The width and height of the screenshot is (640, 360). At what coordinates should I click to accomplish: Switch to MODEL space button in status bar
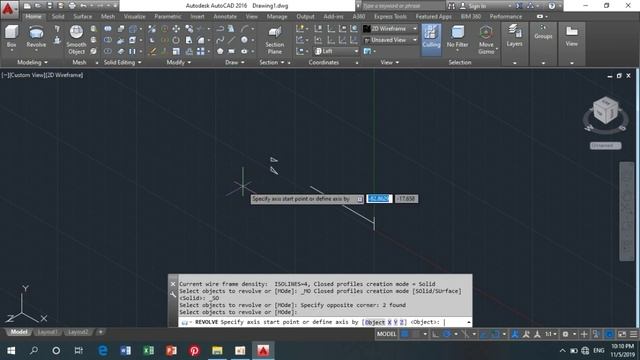click(x=386, y=334)
